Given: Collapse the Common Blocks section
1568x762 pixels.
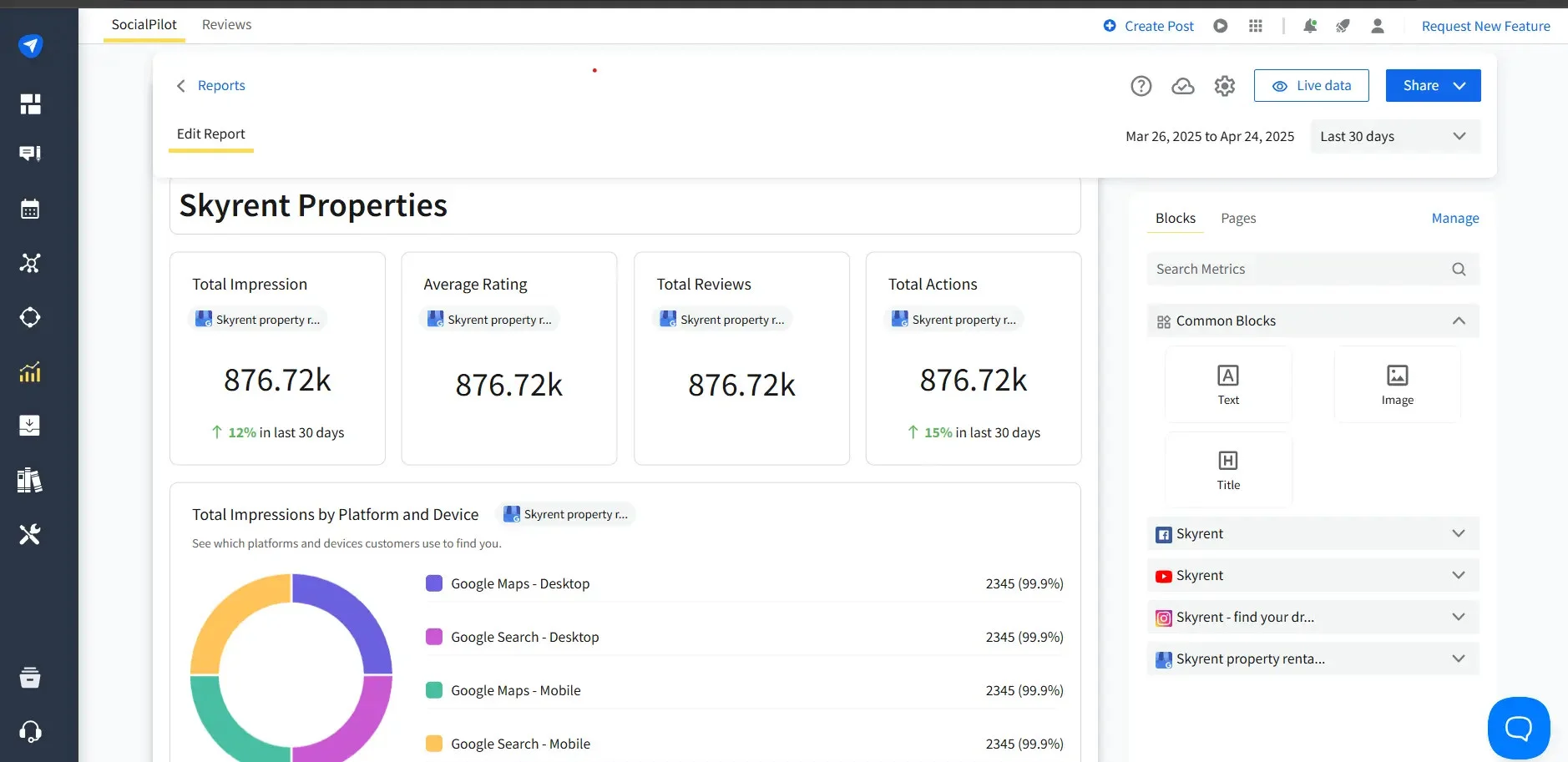Looking at the screenshot, I should [x=1458, y=320].
